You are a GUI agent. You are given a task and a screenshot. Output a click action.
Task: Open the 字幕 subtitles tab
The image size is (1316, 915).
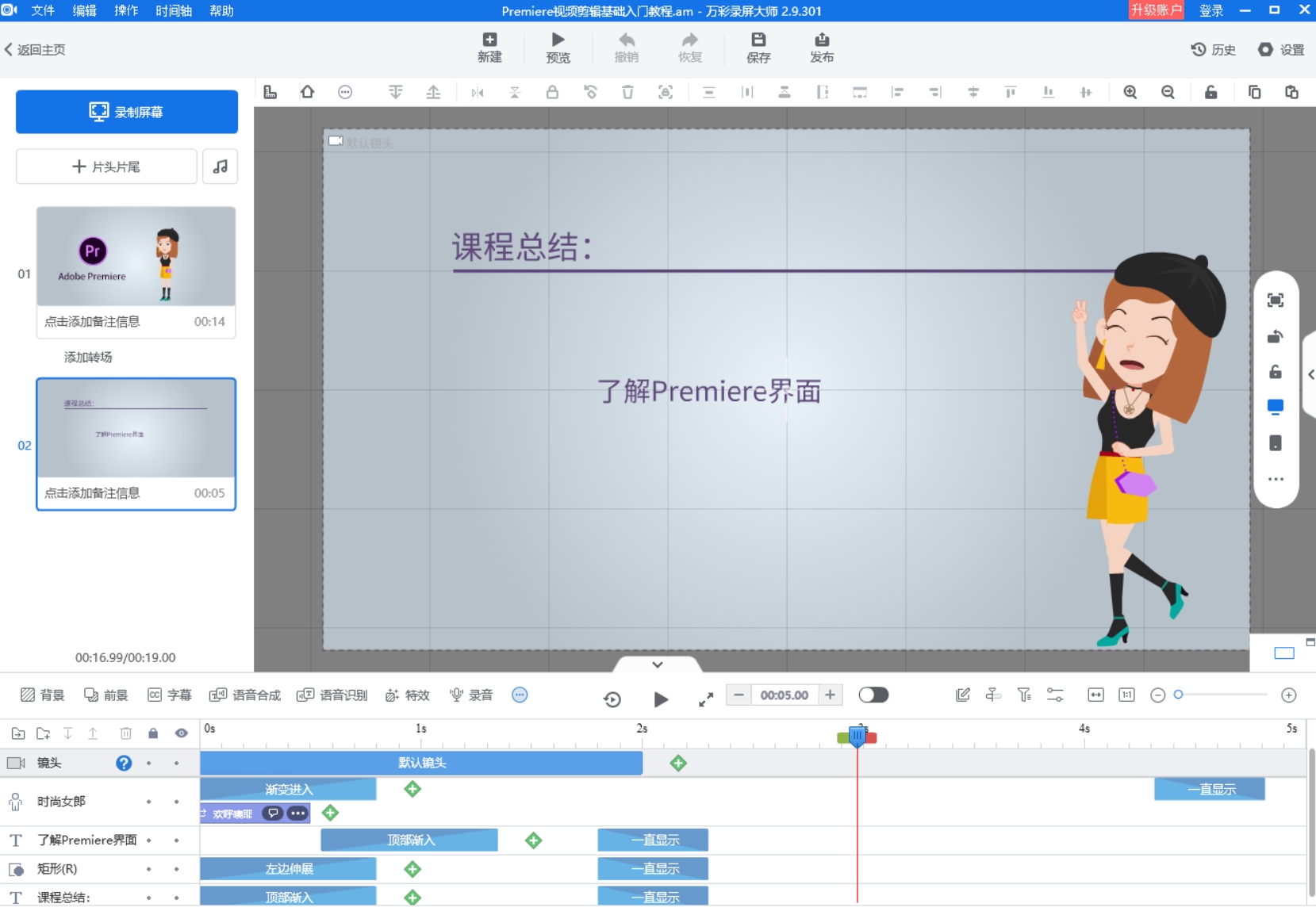(x=170, y=695)
